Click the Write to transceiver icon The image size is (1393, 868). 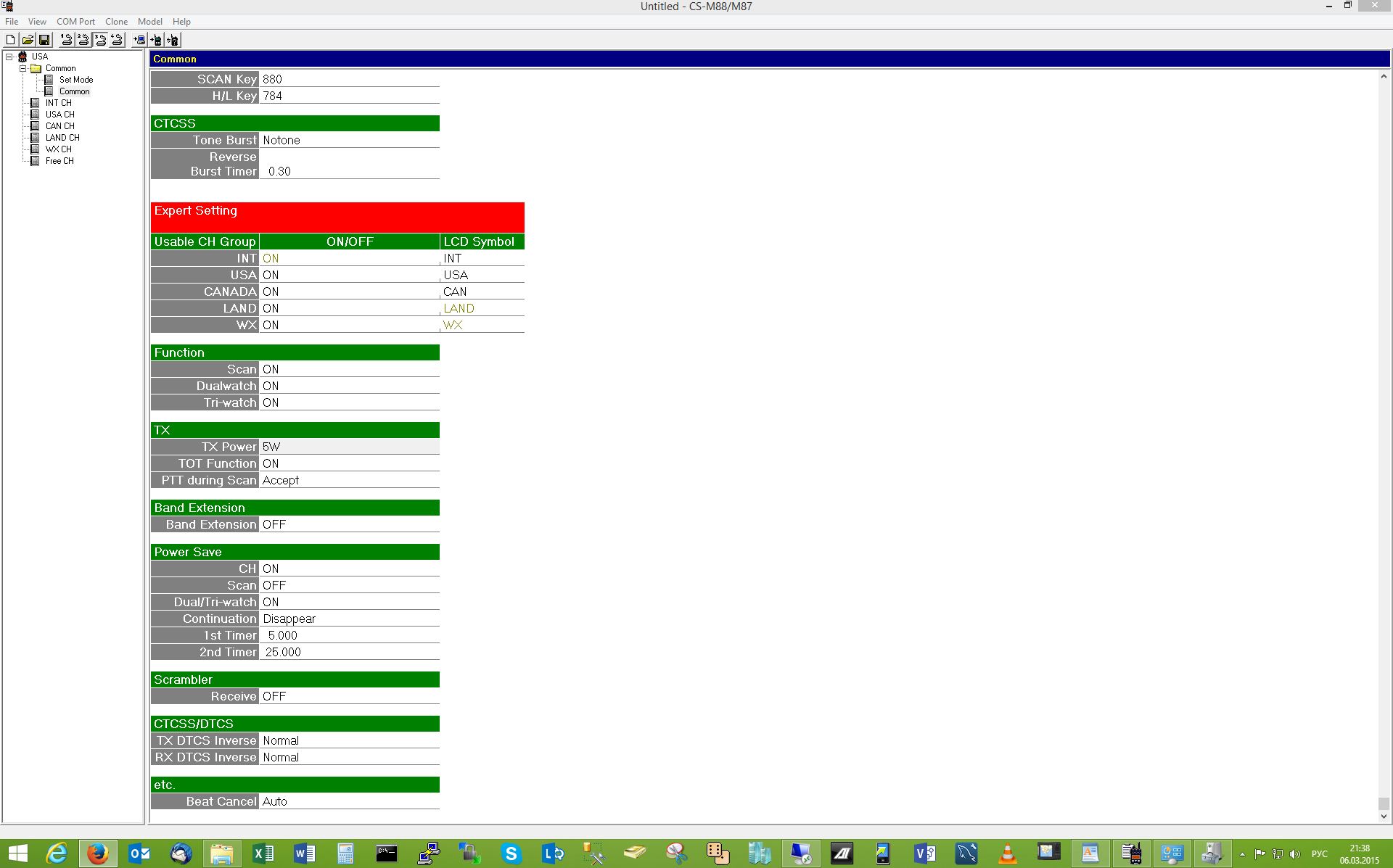coord(156,40)
